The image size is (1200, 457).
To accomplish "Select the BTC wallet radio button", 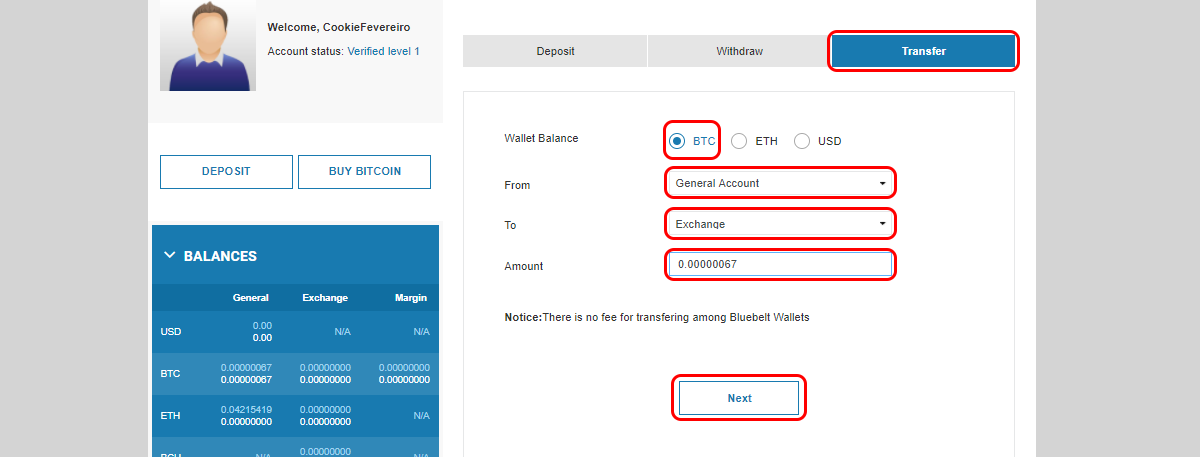I will click(677, 141).
